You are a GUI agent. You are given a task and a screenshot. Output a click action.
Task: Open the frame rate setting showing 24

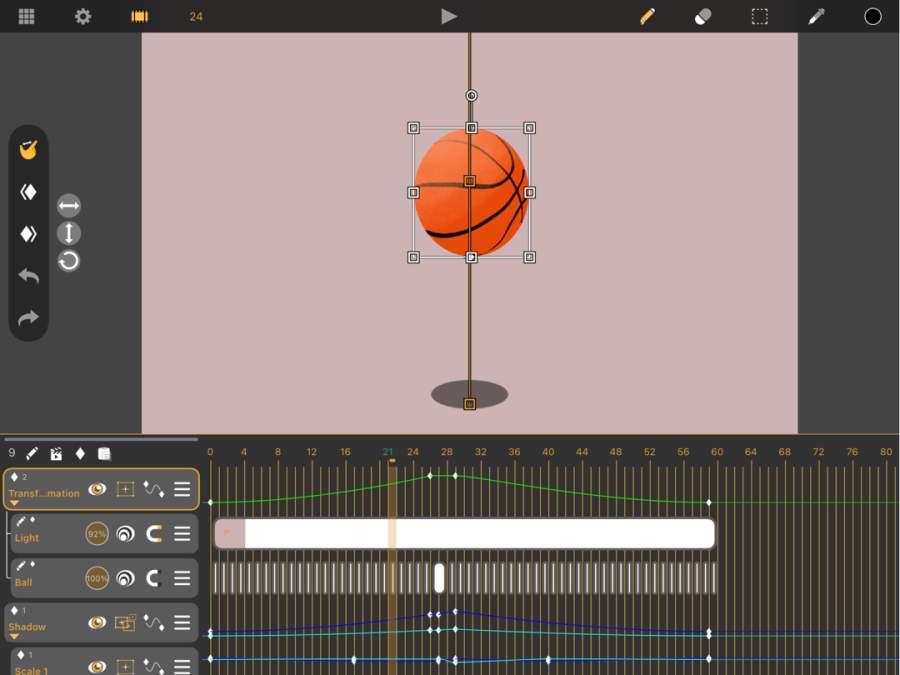(x=196, y=16)
